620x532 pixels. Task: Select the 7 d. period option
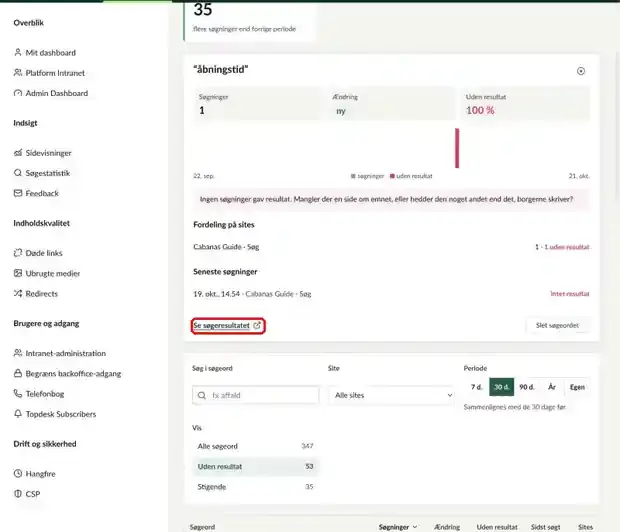coord(477,387)
